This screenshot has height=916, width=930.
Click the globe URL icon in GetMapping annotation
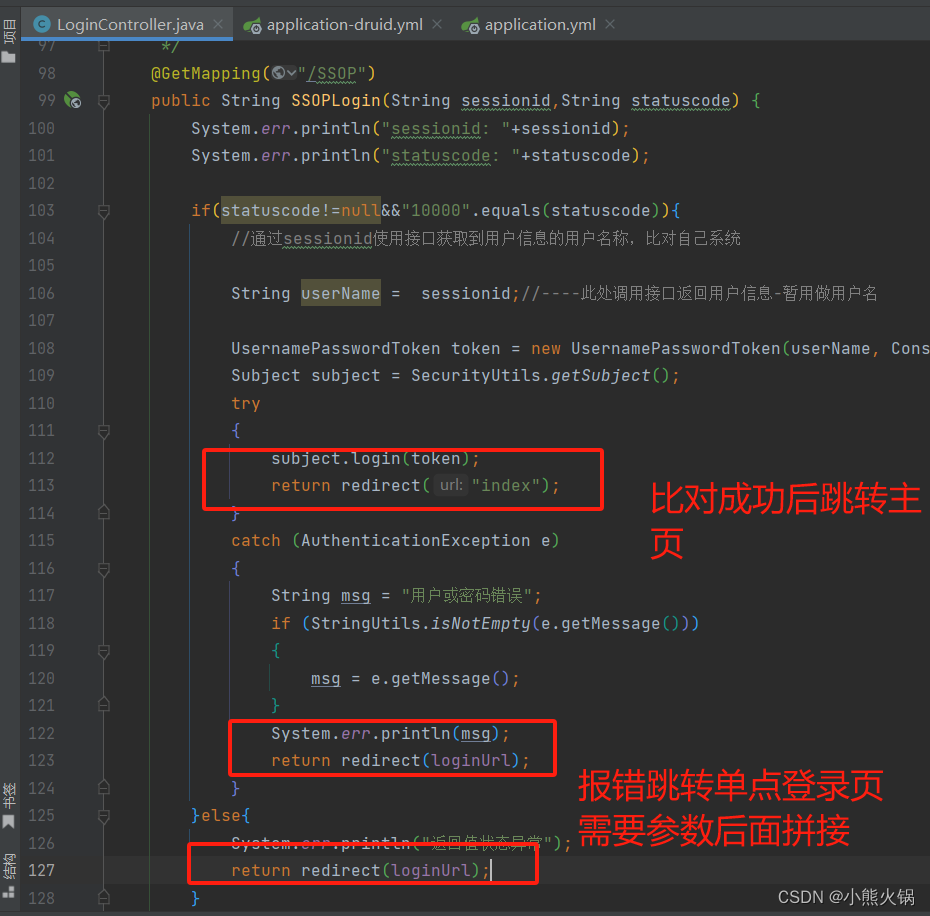pyautogui.click(x=284, y=73)
